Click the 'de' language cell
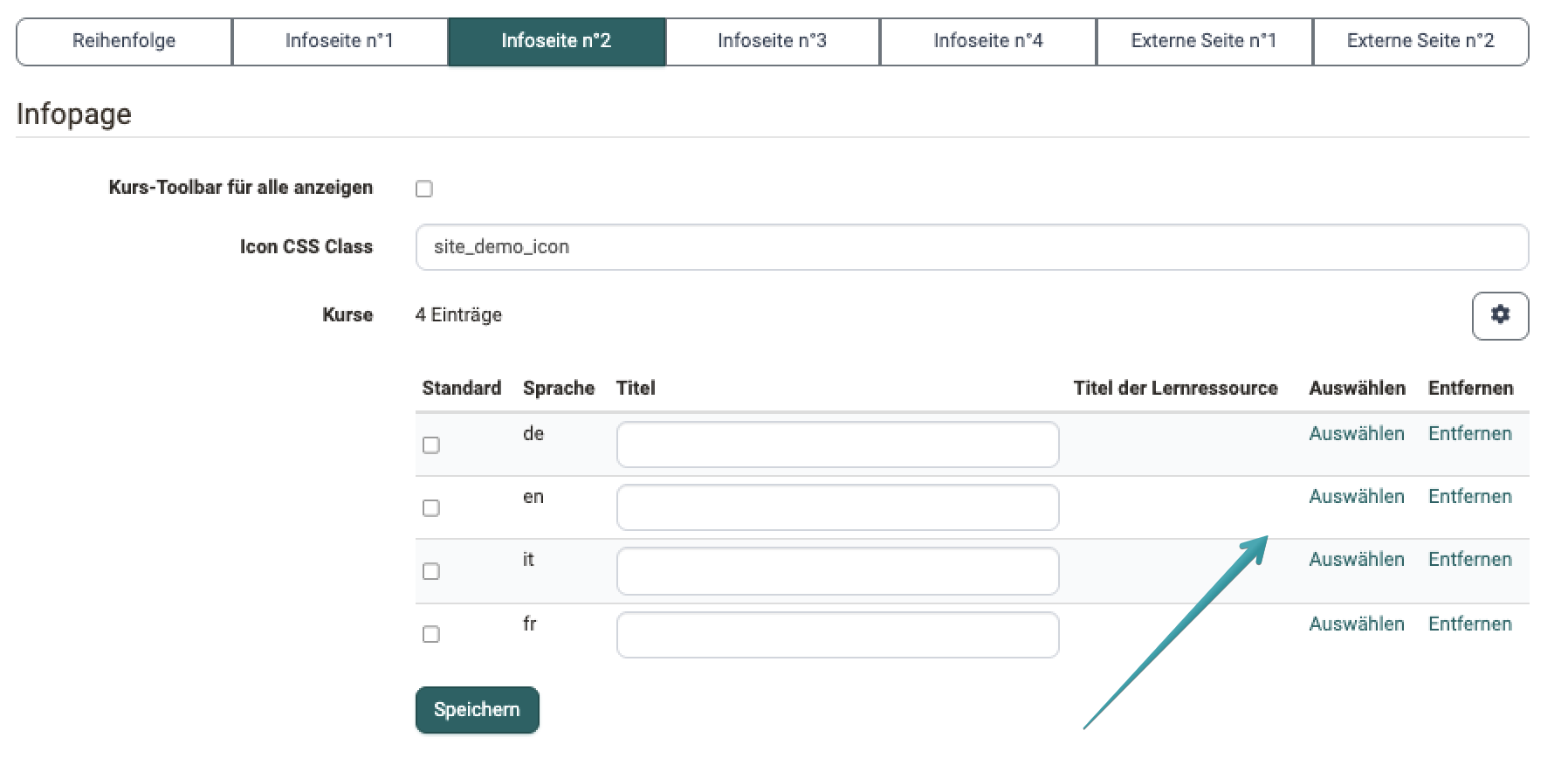This screenshot has width=1568, height=772. click(x=533, y=434)
